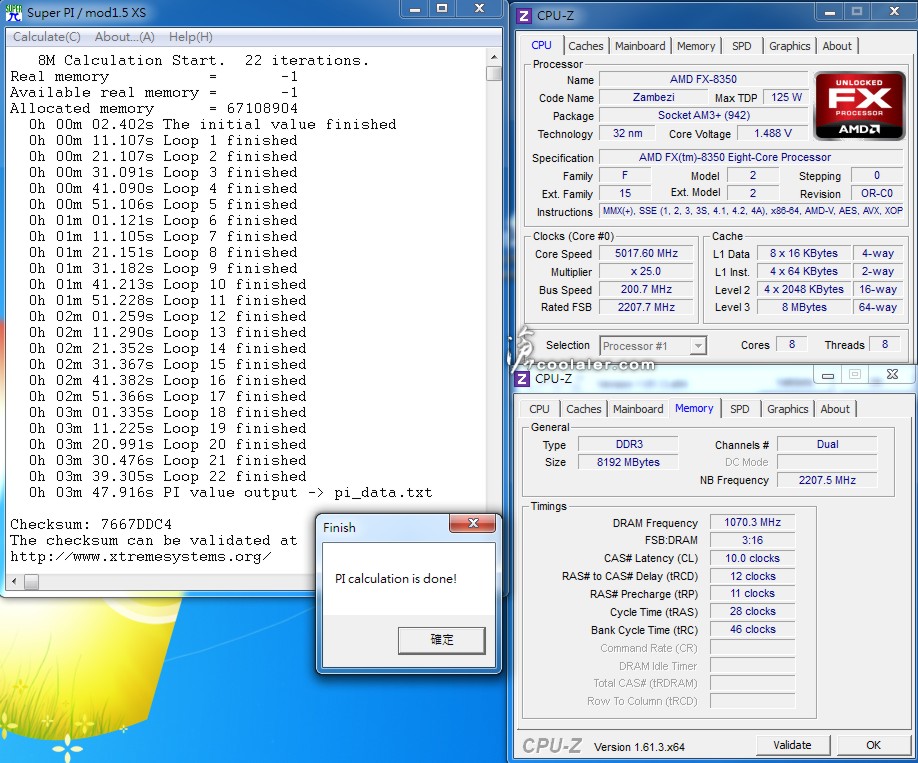Switch to SPD tab in upper CPU-Z window
This screenshot has width=918, height=763.
[741, 46]
